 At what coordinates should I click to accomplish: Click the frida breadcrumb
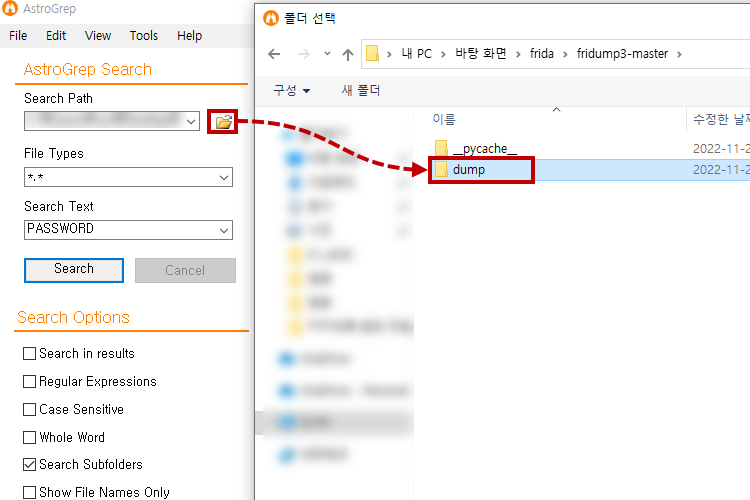pyautogui.click(x=541, y=54)
